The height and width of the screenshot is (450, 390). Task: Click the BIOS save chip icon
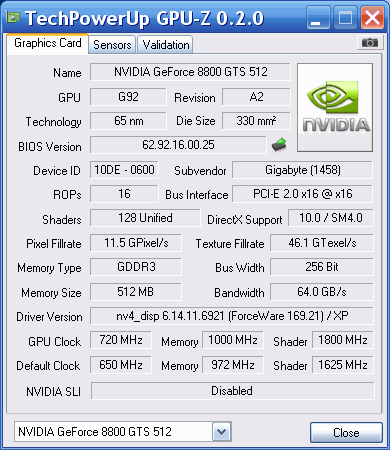(279, 145)
